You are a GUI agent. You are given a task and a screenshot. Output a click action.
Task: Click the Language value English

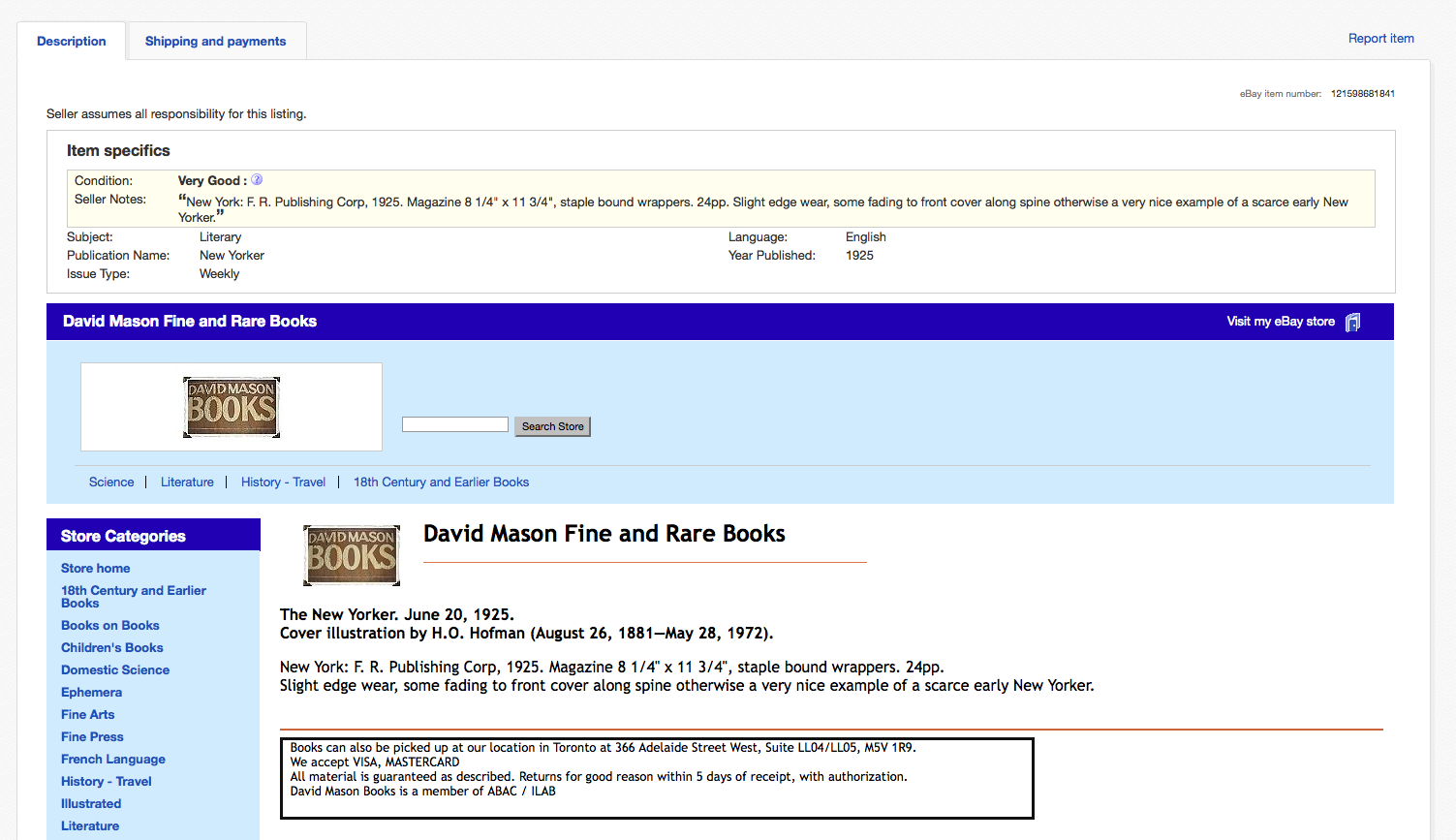coord(866,236)
